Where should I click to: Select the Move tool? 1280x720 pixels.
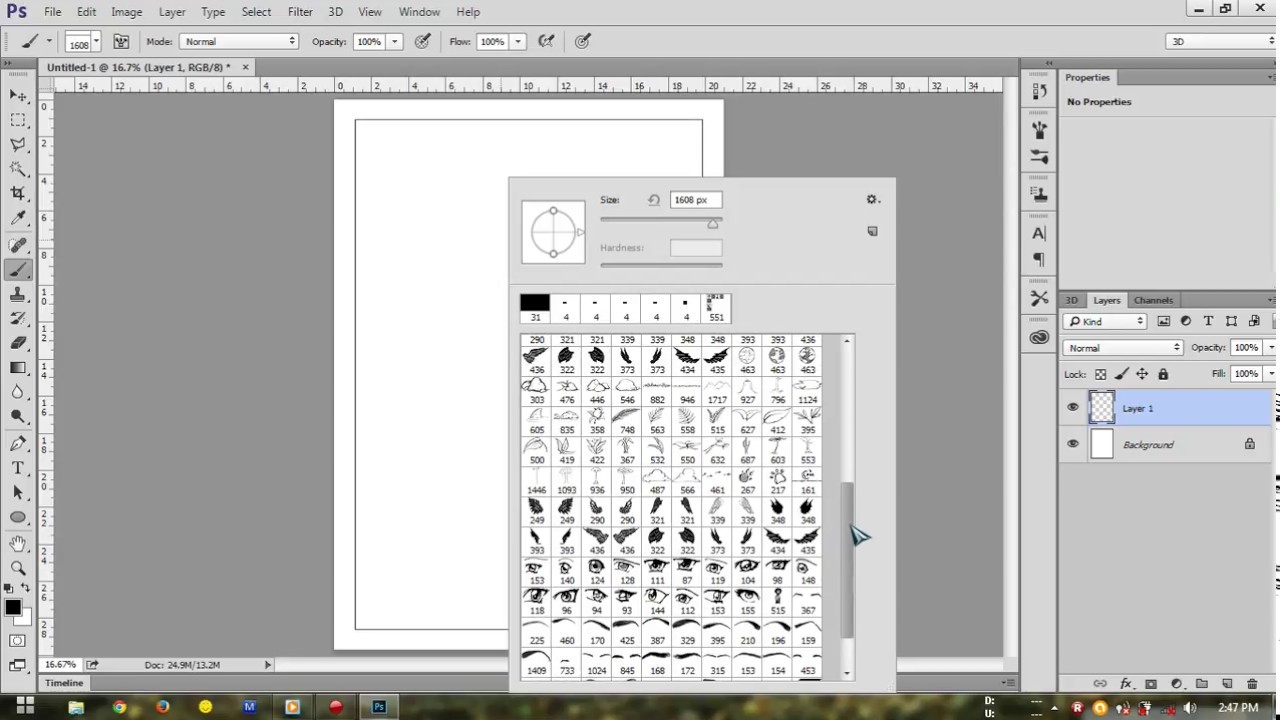[x=18, y=95]
